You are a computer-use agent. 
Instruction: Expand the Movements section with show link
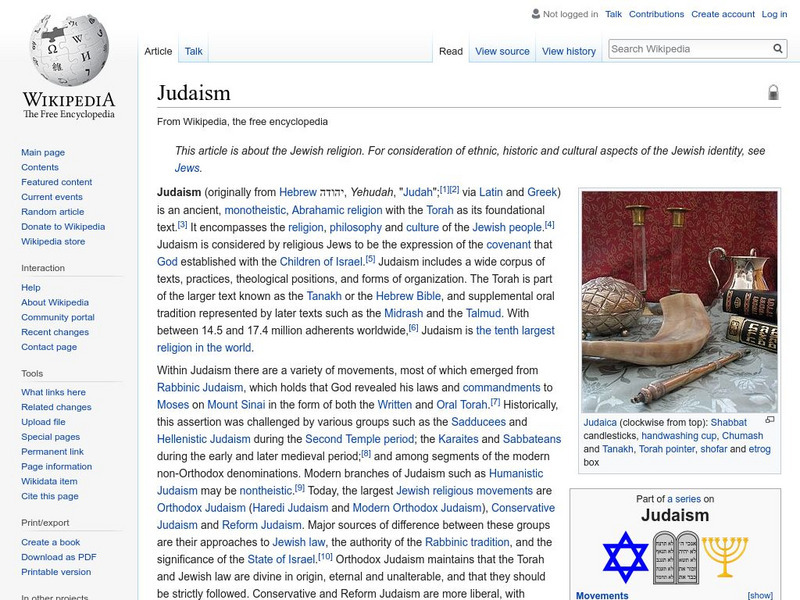pos(760,595)
